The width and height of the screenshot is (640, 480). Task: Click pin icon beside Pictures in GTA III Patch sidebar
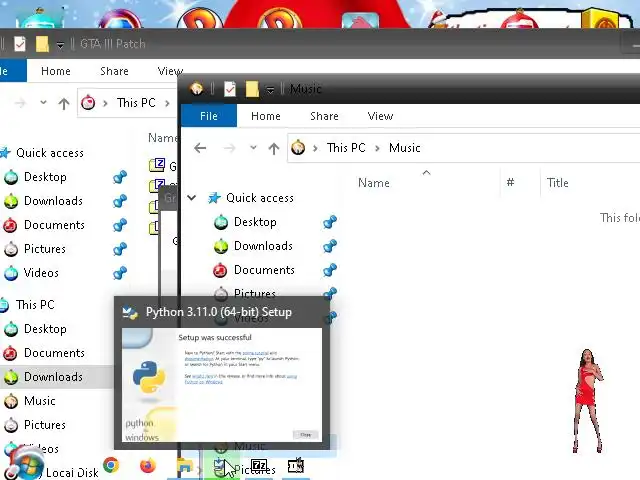point(120,249)
